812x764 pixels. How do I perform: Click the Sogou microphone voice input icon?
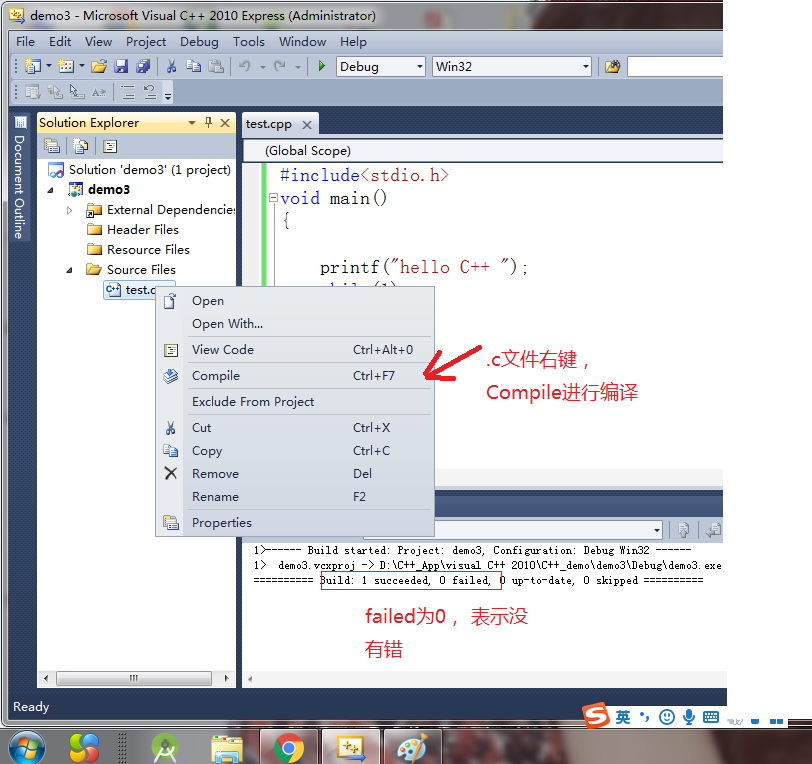tap(689, 717)
